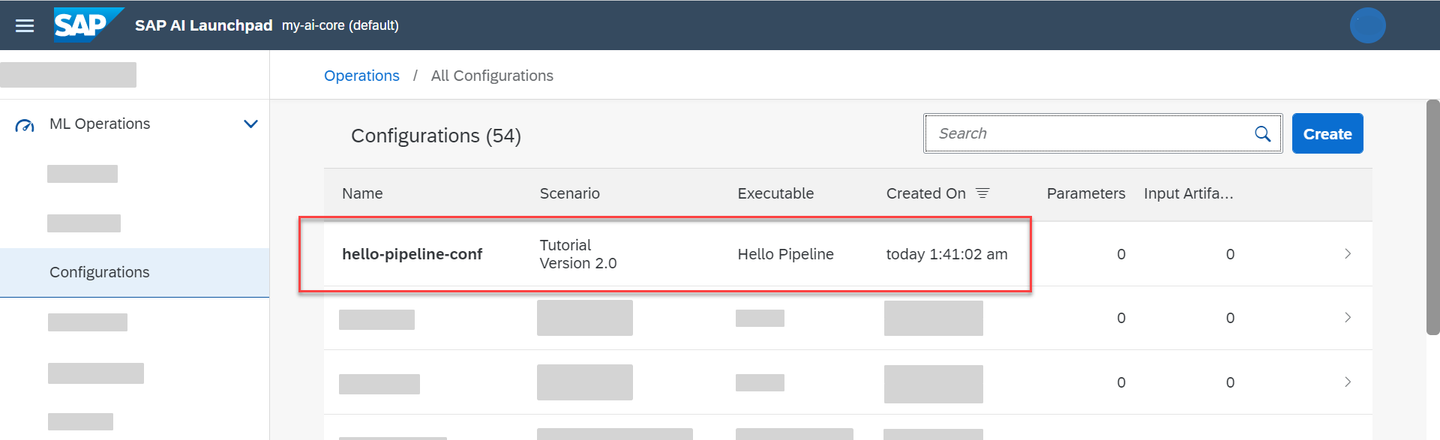Click the Name column header
Screen dimensions: 1440x440
pyautogui.click(x=362, y=194)
